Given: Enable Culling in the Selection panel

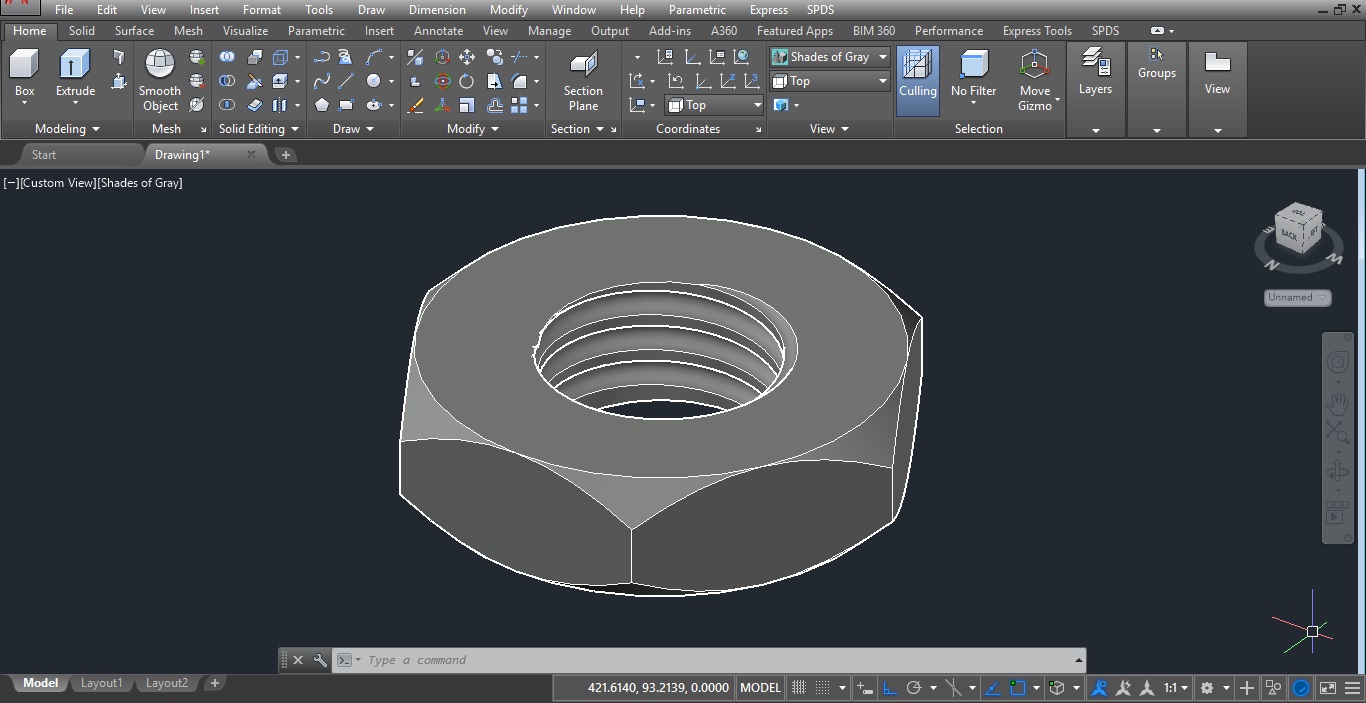Looking at the screenshot, I should pyautogui.click(x=917, y=75).
